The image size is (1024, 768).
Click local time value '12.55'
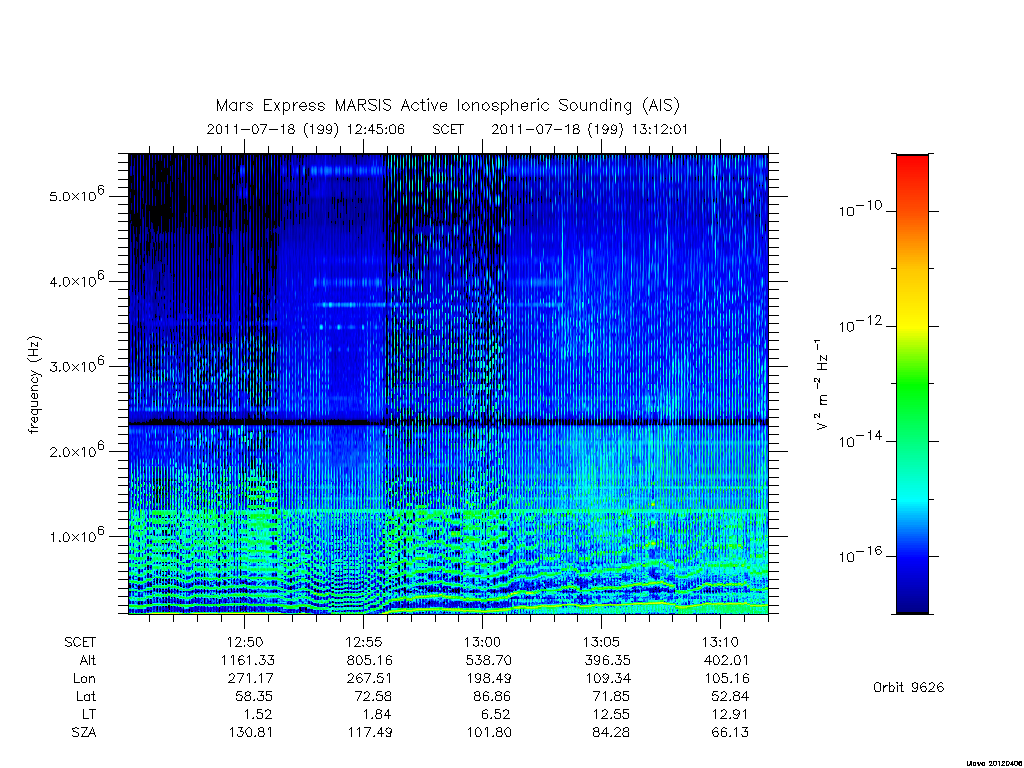point(611,714)
